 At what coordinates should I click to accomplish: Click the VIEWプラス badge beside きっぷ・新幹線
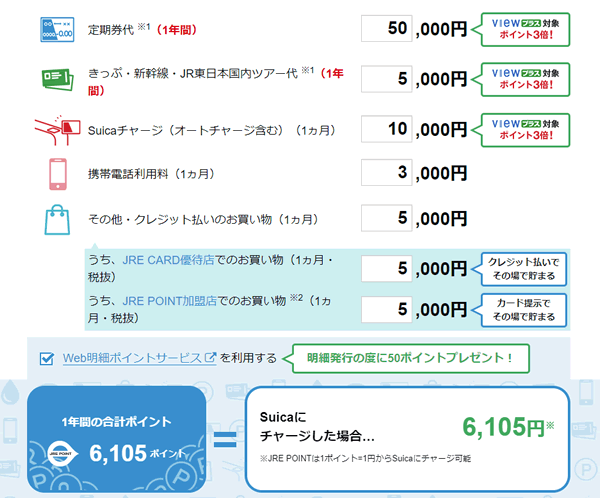pyautogui.click(x=525, y=80)
